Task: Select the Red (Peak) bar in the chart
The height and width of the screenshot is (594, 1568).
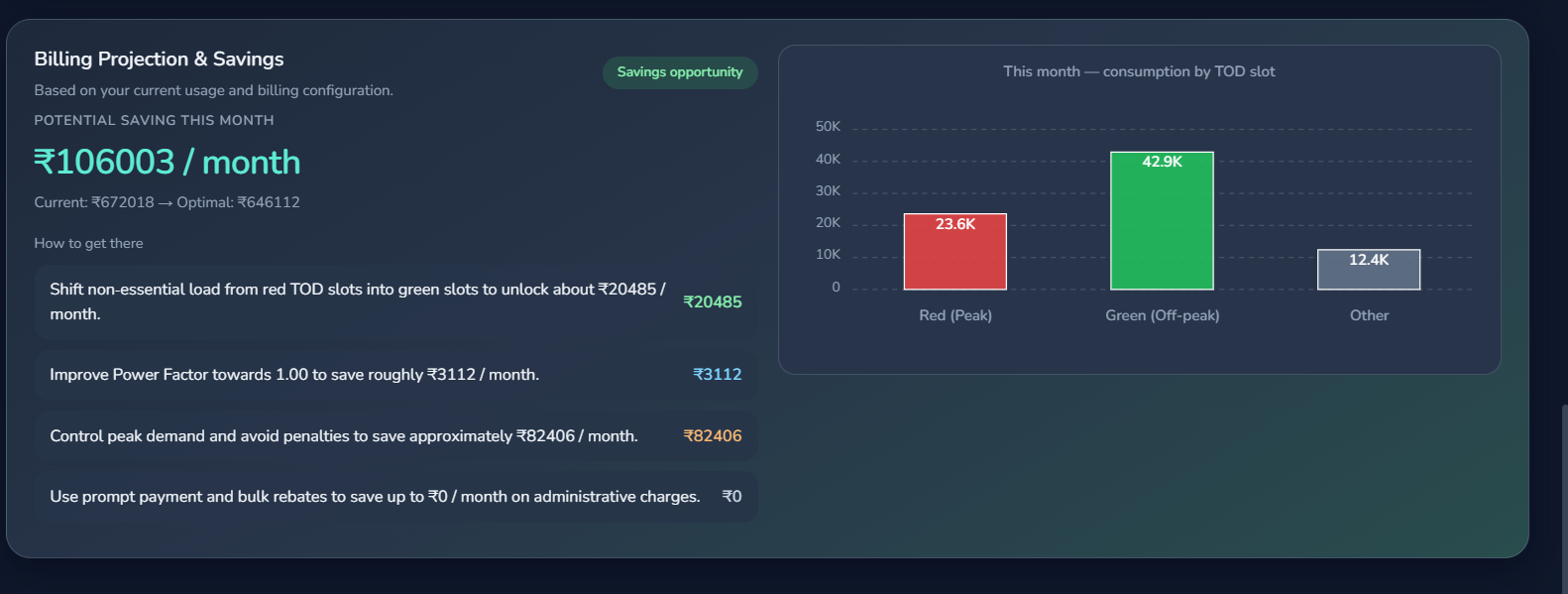Action: (954, 253)
